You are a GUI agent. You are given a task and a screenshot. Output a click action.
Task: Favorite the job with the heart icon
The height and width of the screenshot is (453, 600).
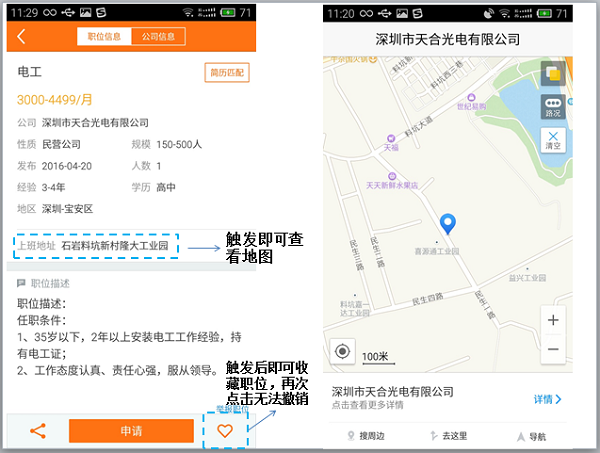coord(225,431)
